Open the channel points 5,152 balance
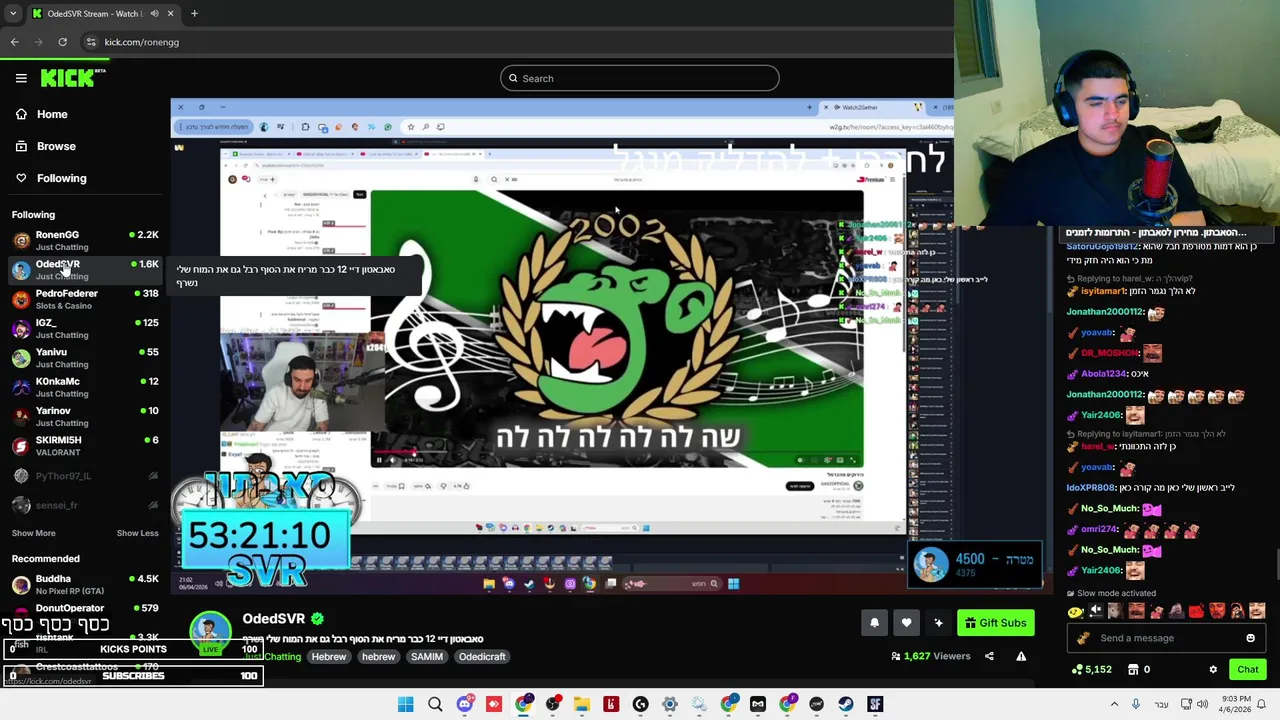This screenshot has height=720, width=1280. 1091,669
